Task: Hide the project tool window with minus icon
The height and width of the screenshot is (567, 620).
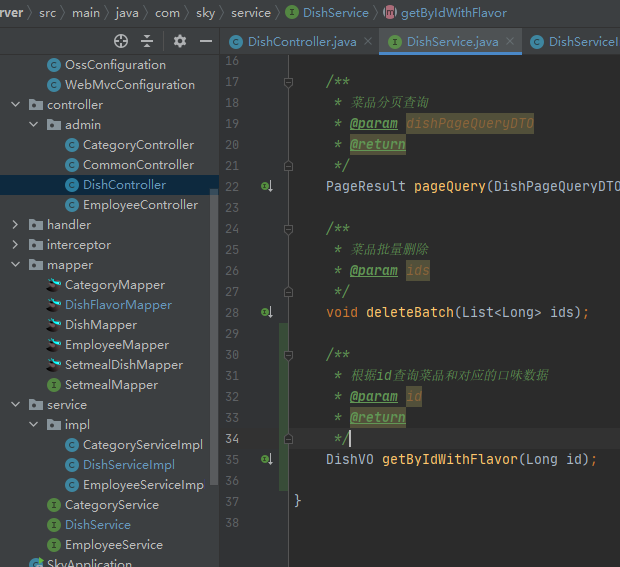Action: click(x=206, y=41)
